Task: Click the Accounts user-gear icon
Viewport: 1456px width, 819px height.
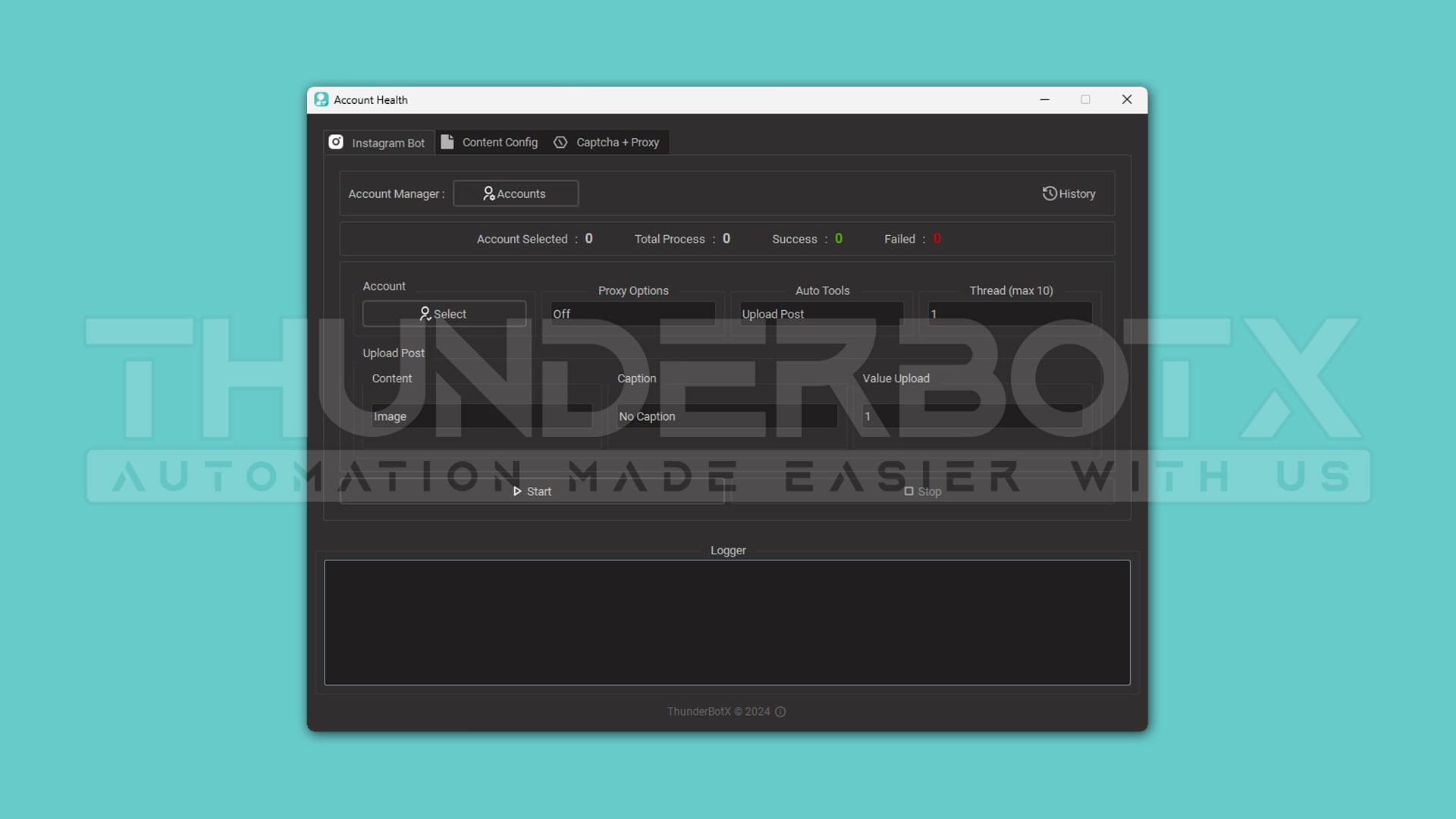Action: [x=489, y=193]
